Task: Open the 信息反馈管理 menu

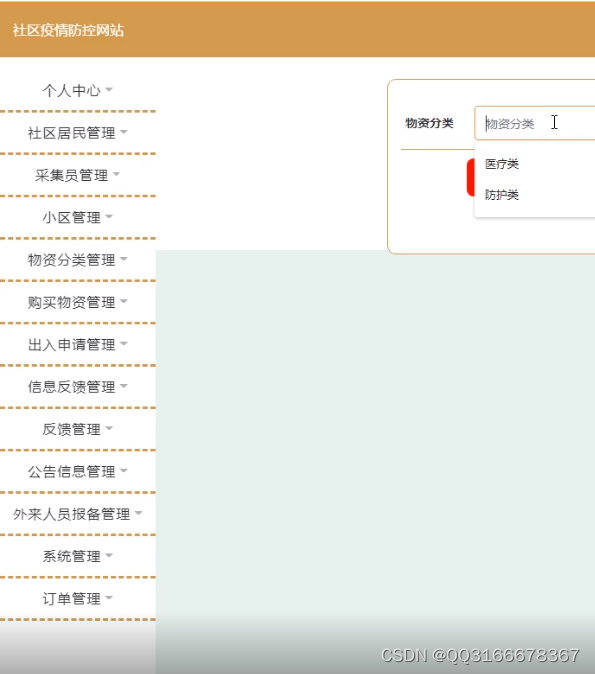Action: pyautogui.click(x=77, y=386)
